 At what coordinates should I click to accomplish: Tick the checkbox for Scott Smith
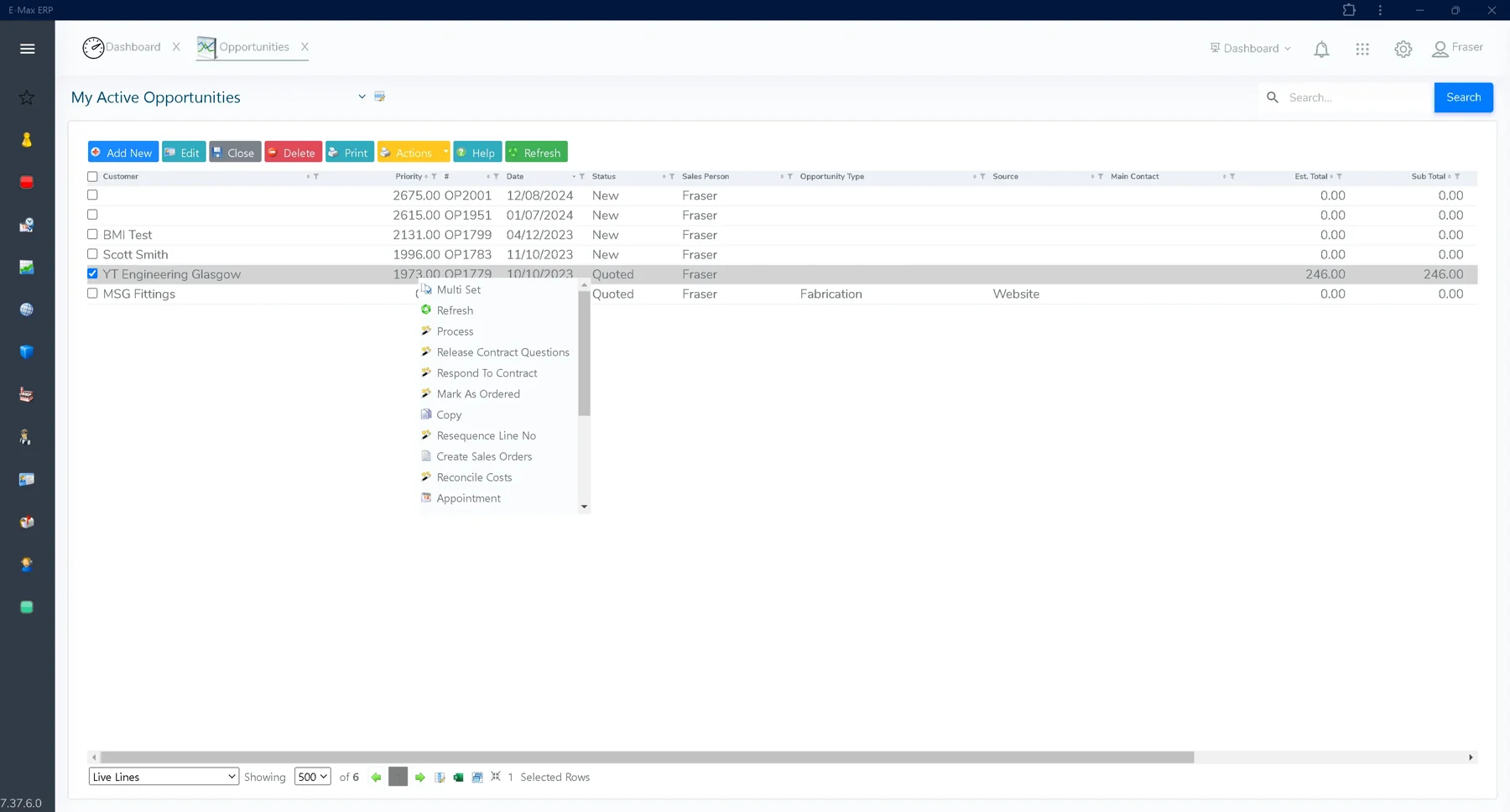tap(92, 253)
